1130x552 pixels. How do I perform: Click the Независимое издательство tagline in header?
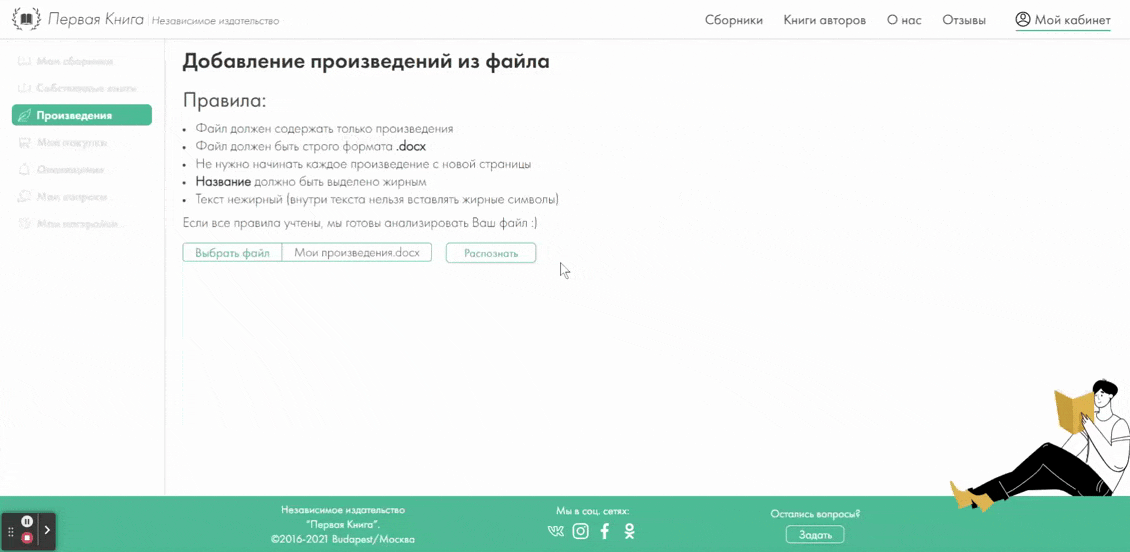click(215, 21)
